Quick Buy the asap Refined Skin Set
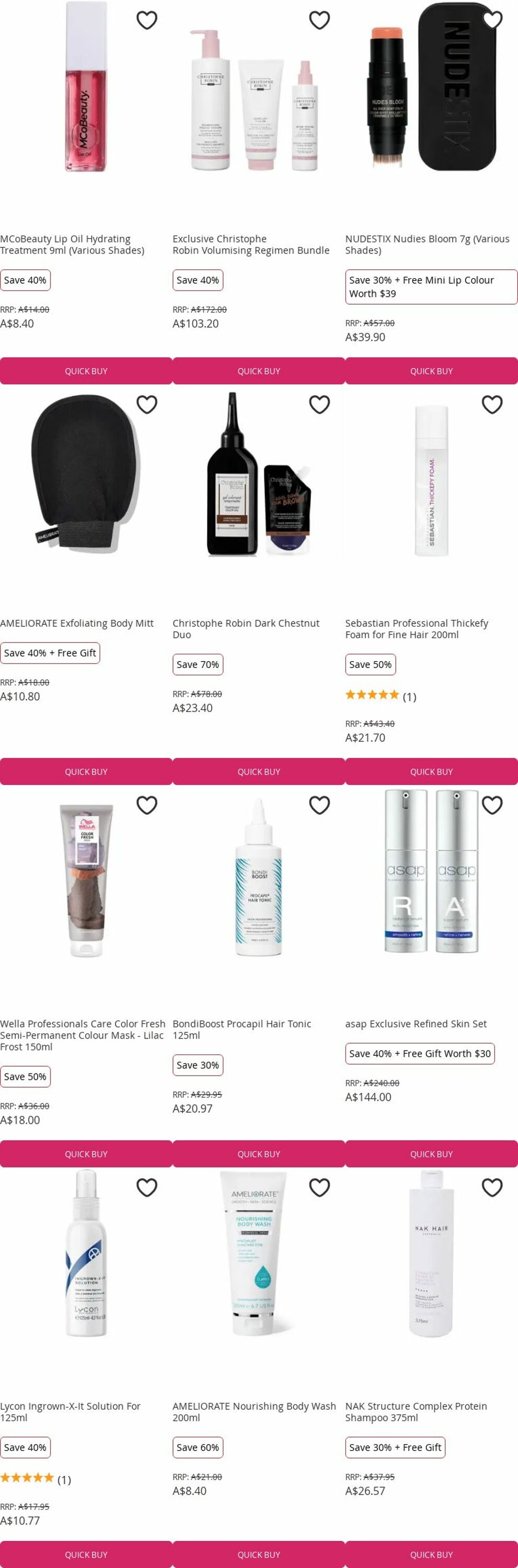This screenshot has width=518, height=1568. click(432, 1154)
